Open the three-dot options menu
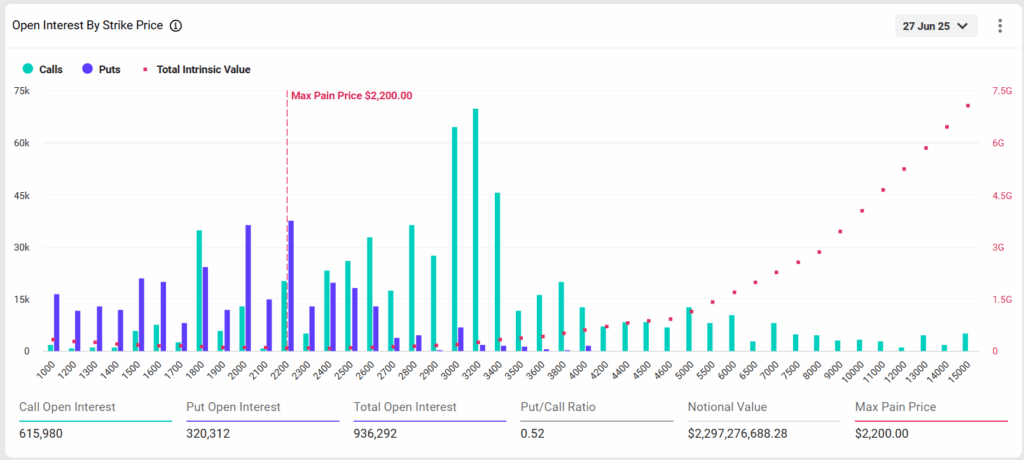The image size is (1024, 460). click(1000, 26)
